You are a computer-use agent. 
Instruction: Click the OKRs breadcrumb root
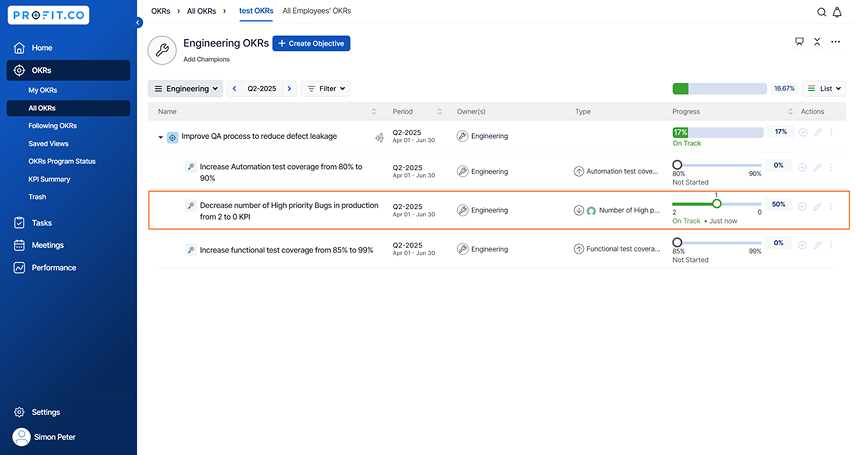(160, 11)
